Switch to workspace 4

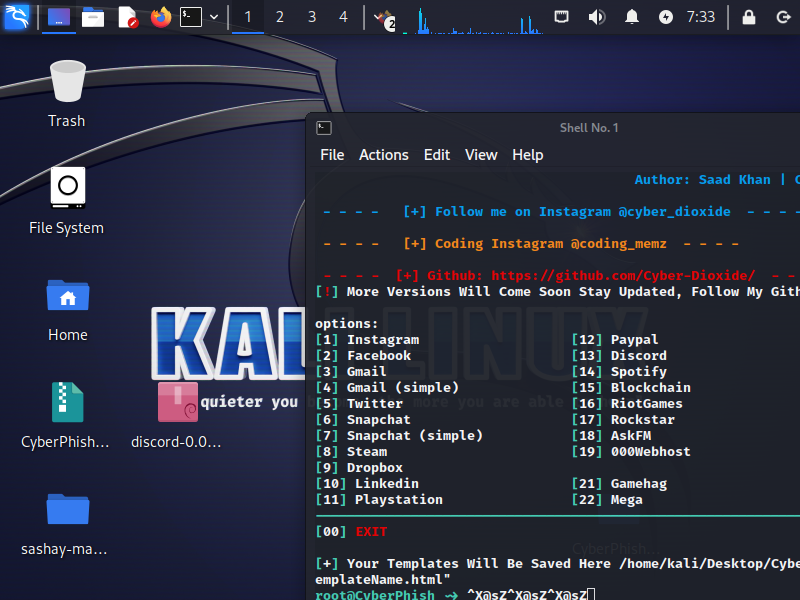pyautogui.click(x=343, y=17)
